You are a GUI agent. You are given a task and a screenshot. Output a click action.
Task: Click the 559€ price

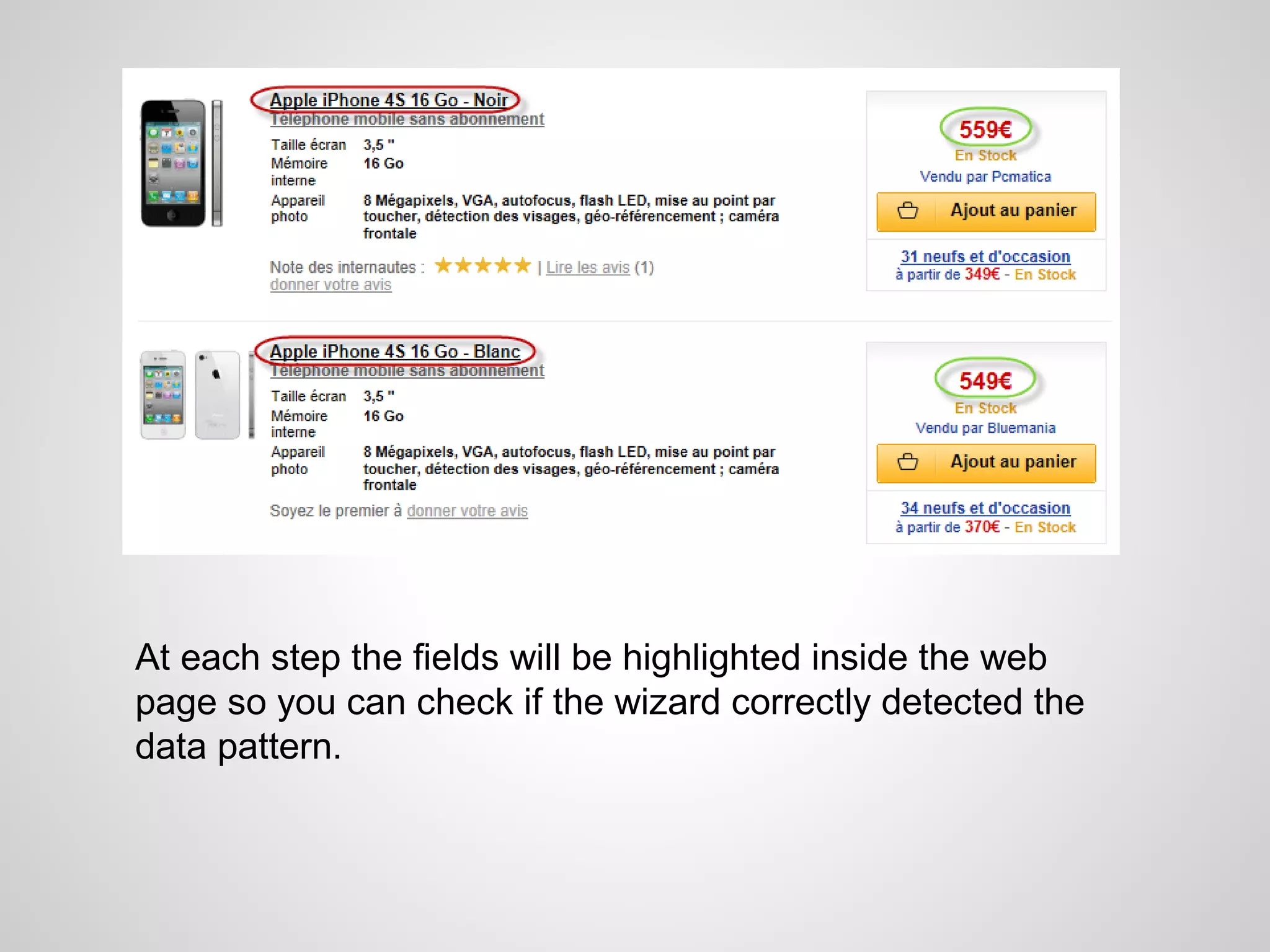pyautogui.click(x=985, y=130)
